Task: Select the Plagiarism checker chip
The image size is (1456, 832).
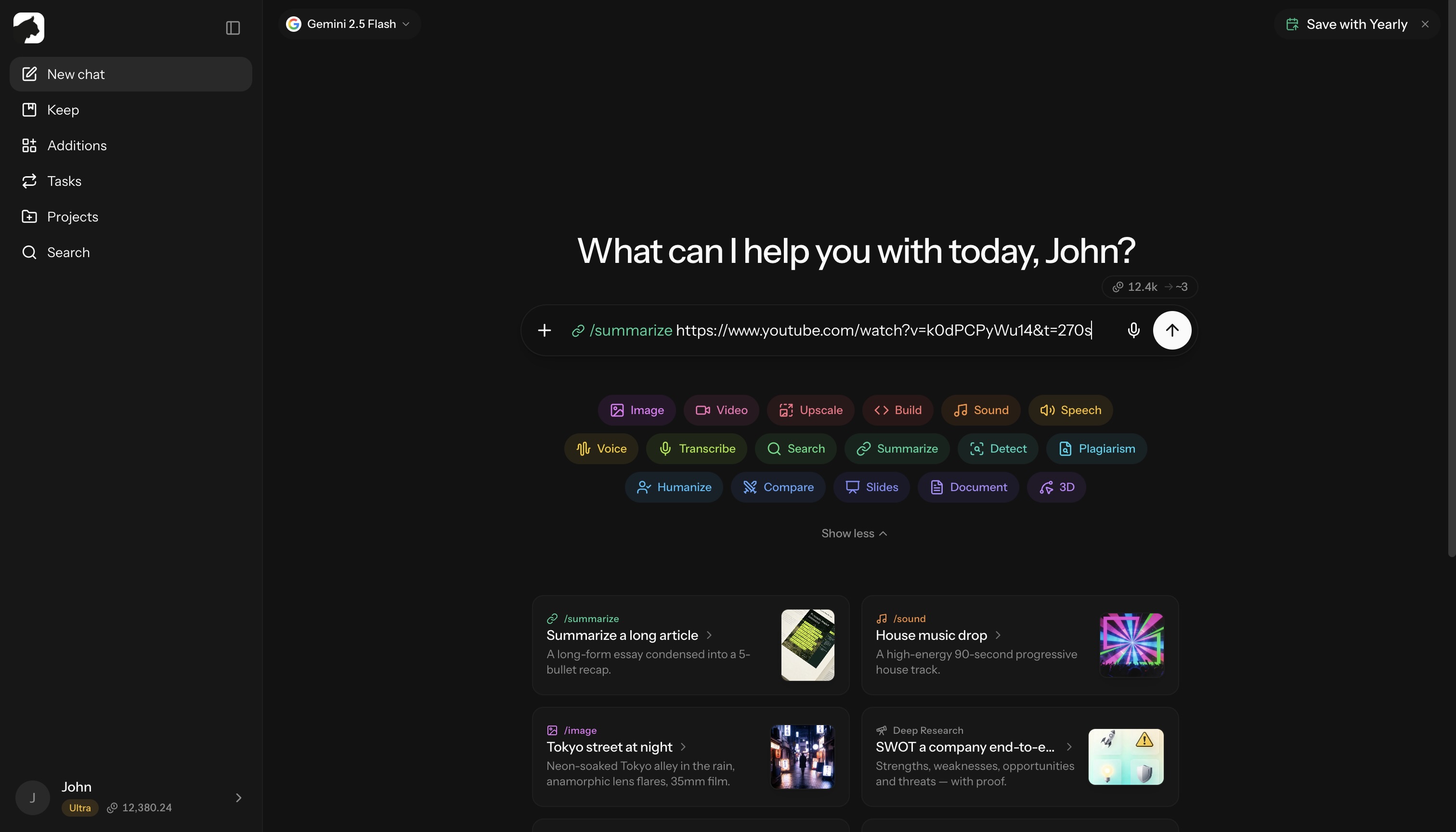Action: (x=1096, y=449)
